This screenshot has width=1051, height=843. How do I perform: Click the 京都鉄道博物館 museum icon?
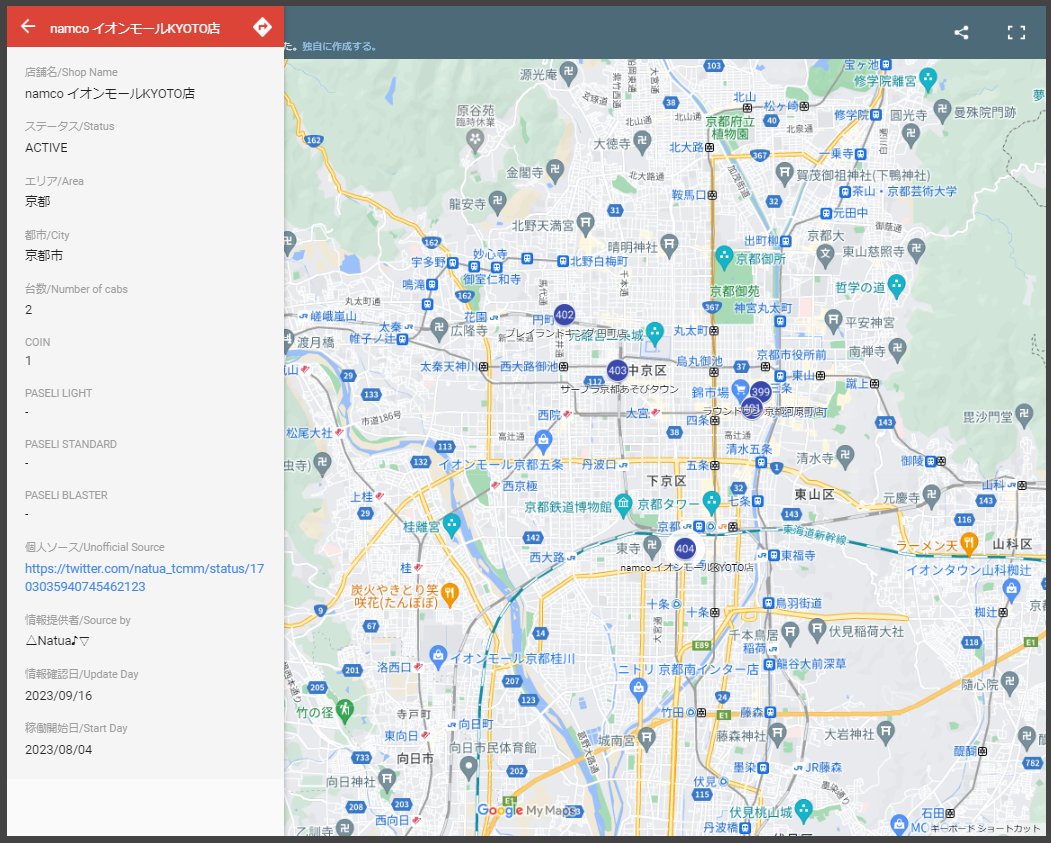click(x=623, y=507)
